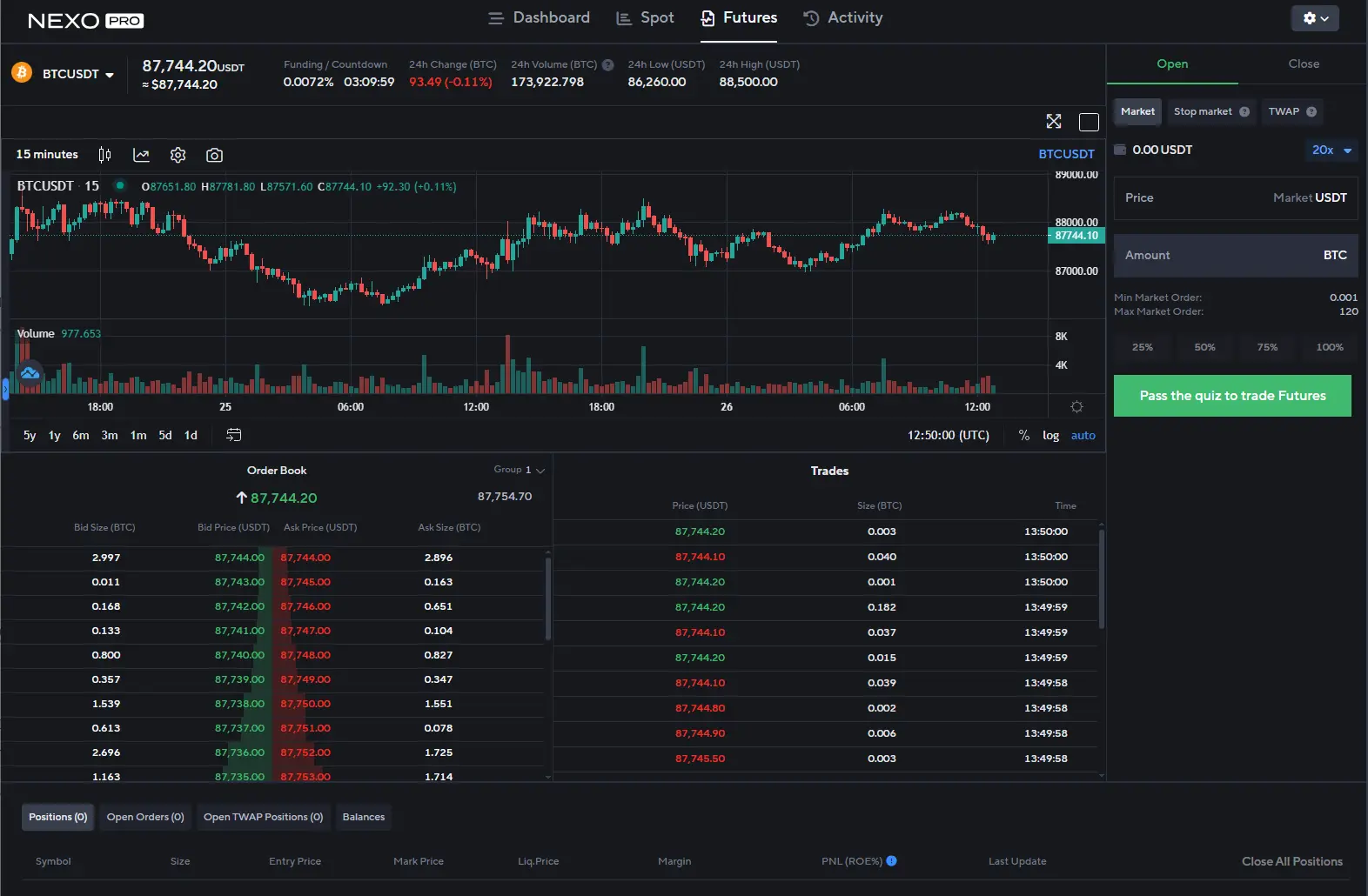This screenshot has width=1368, height=896.
Task: Set chart range to 6m
Action: (80, 435)
